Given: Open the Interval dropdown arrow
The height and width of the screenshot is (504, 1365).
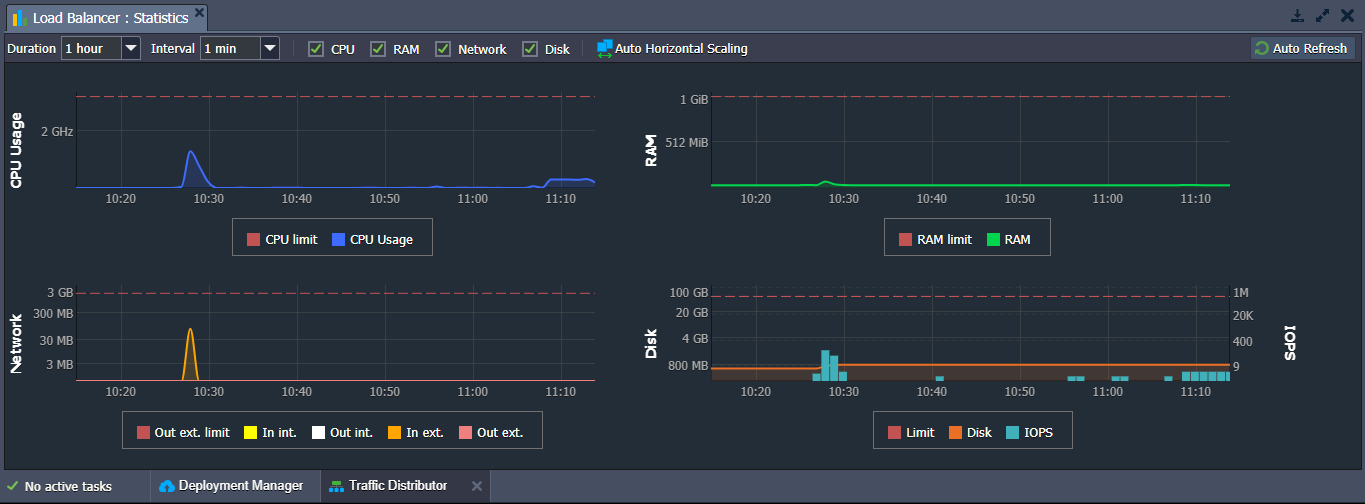Looking at the screenshot, I should [x=269, y=48].
